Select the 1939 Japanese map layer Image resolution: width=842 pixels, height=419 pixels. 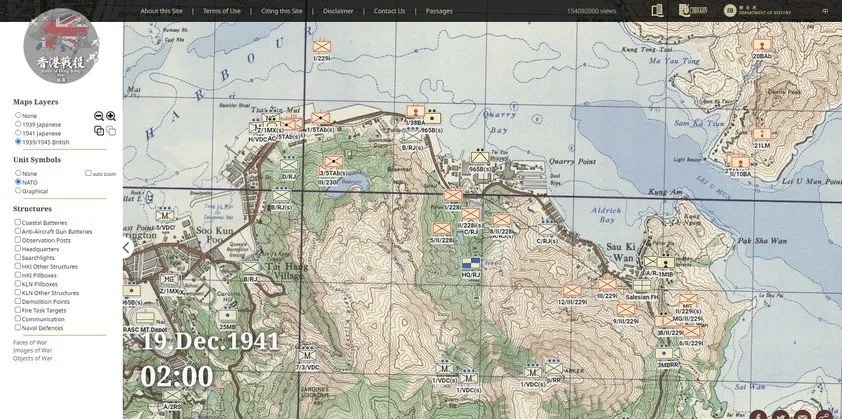point(18,124)
